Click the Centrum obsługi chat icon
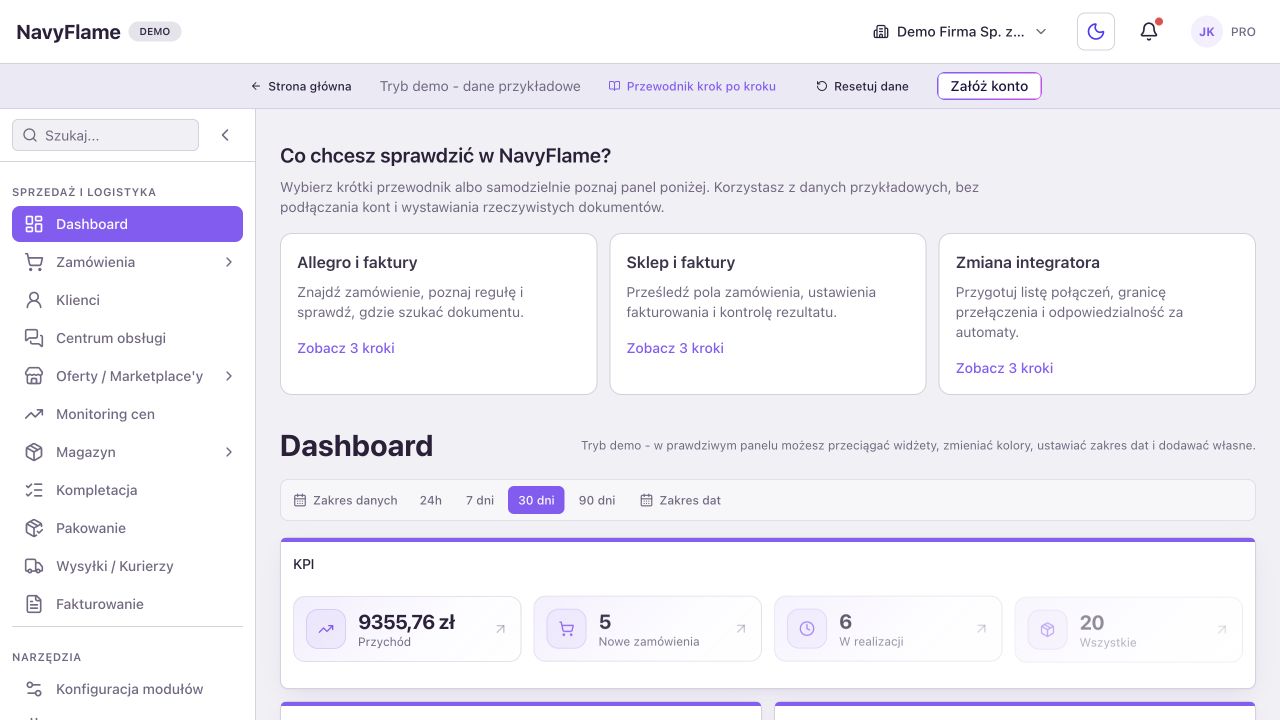1280x720 pixels. 34,338
